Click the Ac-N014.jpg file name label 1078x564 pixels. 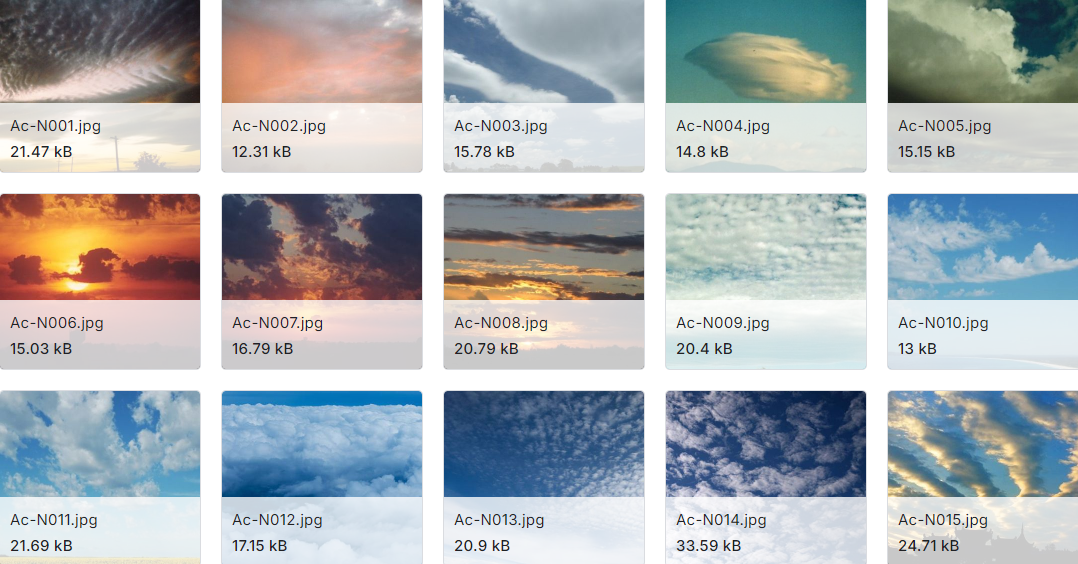click(722, 520)
